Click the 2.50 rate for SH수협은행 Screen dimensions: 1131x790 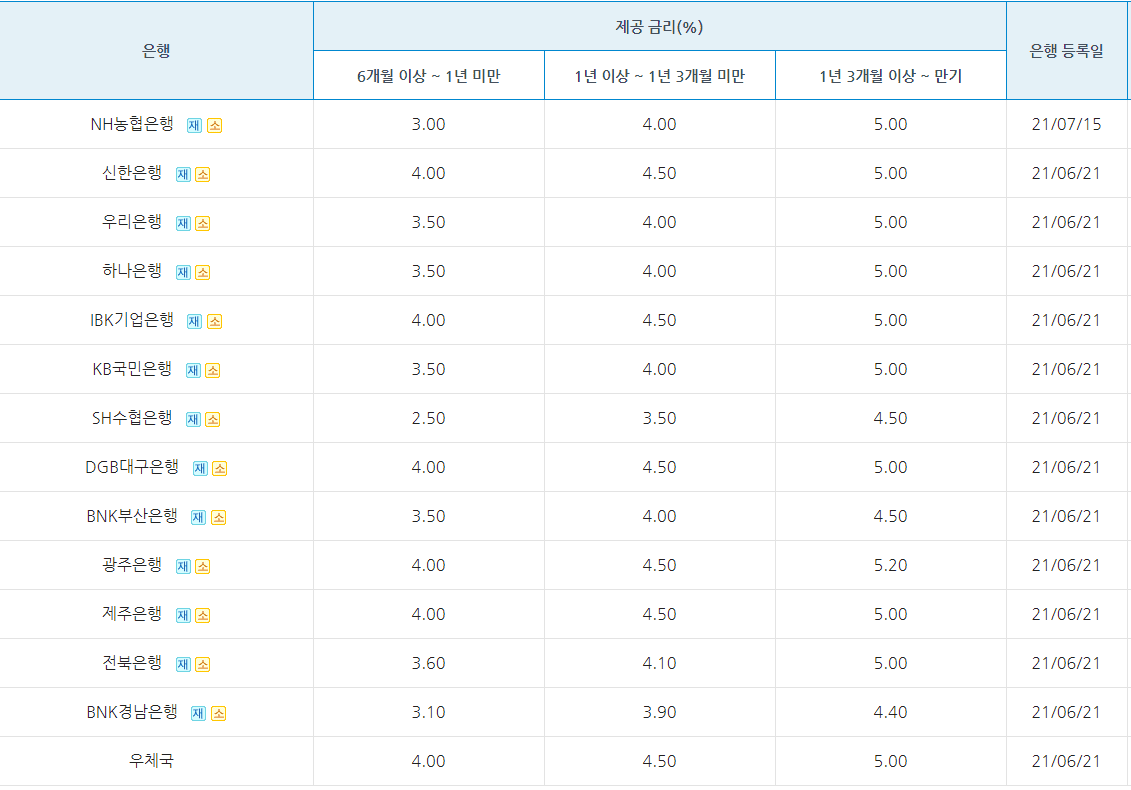(x=428, y=418)
